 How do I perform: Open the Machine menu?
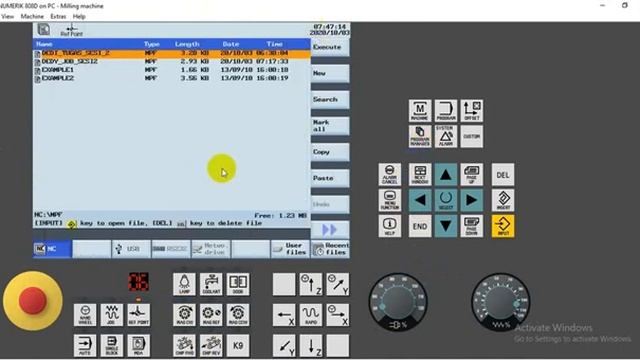32,16
